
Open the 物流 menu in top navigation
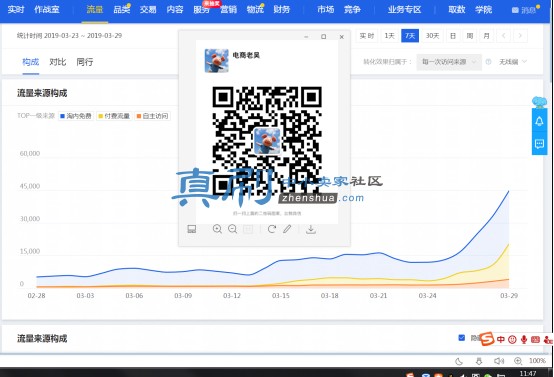coord(255,10)
